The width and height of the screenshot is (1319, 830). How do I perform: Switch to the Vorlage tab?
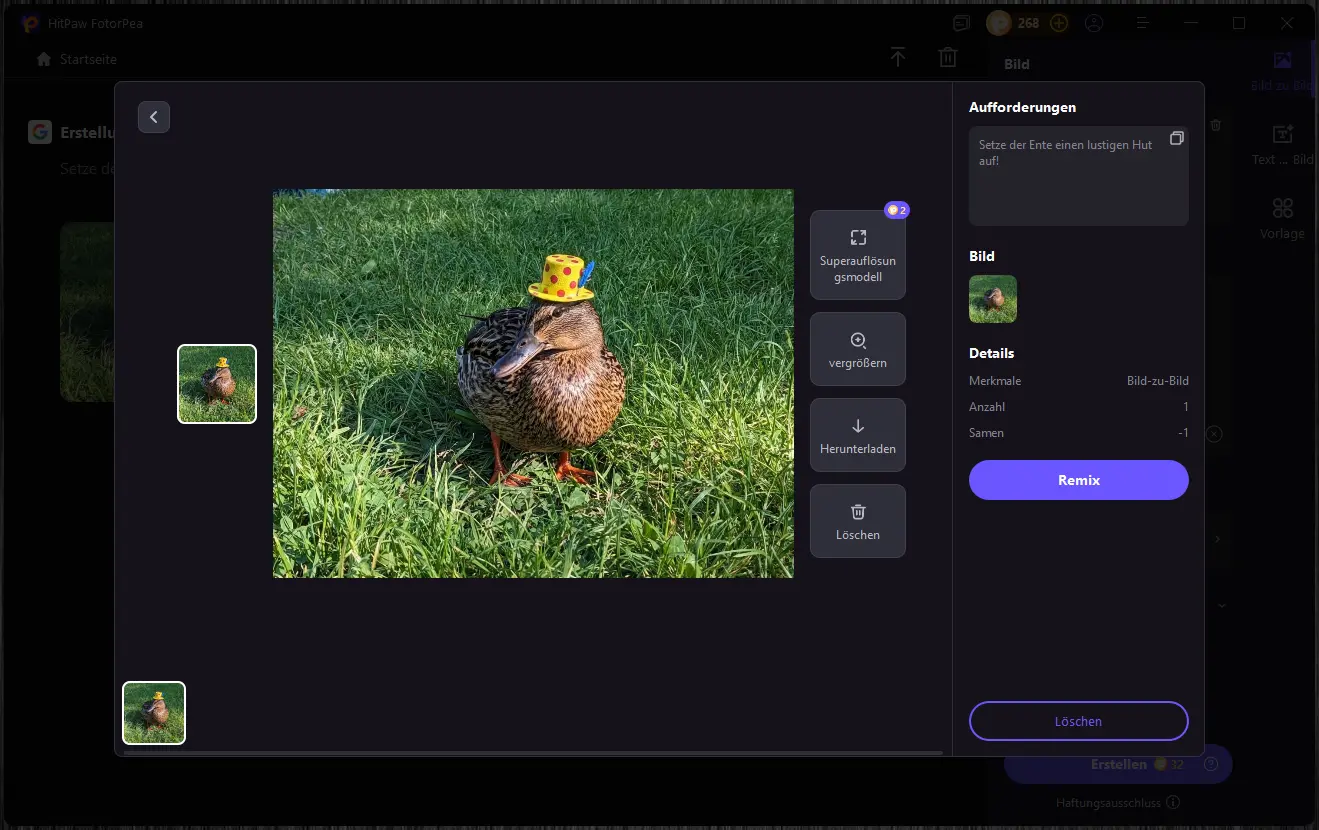tap(1283, 219)
